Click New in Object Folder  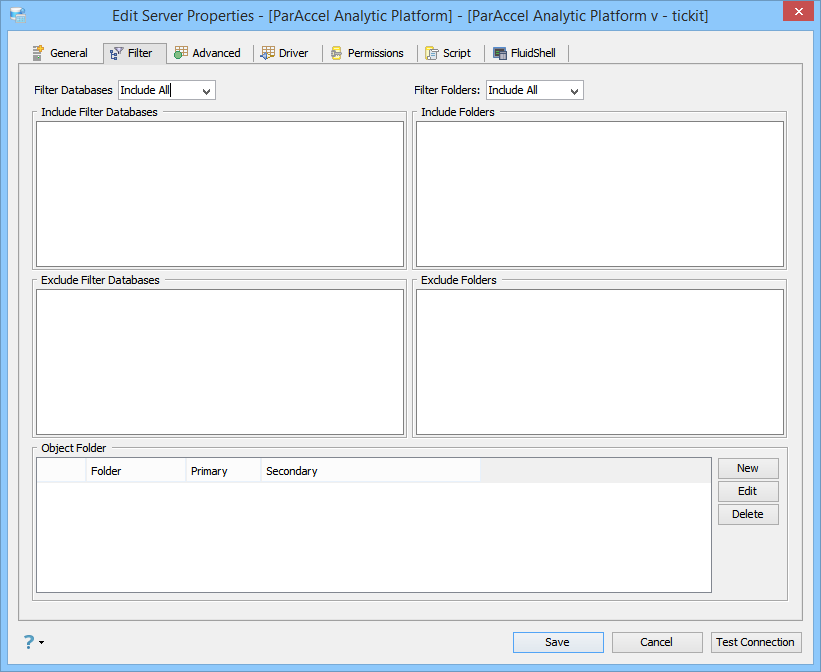point(748,468)
